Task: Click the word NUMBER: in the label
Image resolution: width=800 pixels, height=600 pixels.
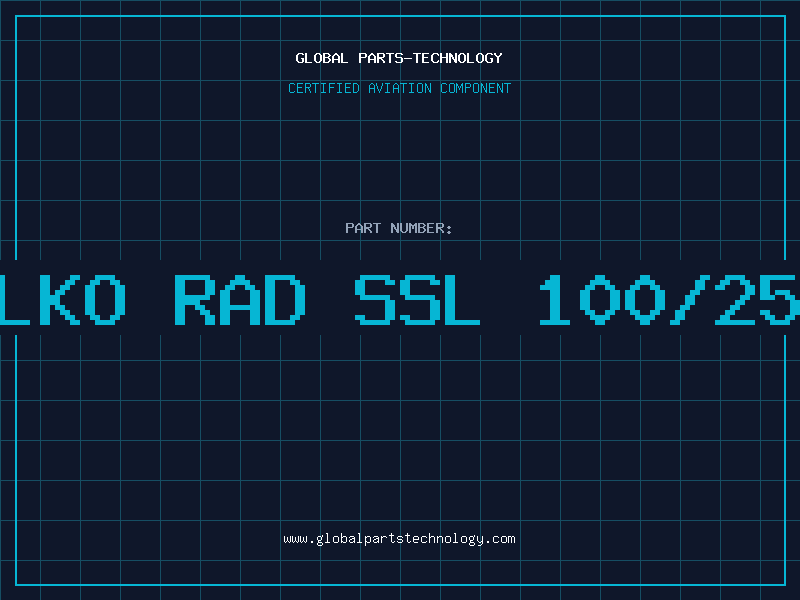Action: coord(421,228)
